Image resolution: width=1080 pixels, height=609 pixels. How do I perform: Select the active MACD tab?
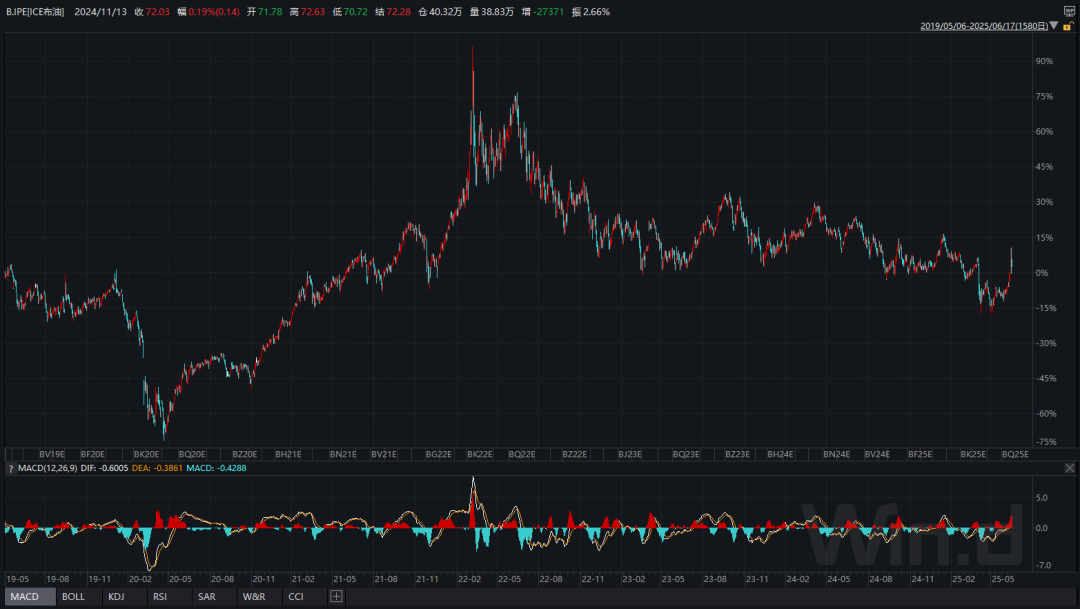(24, 596)
